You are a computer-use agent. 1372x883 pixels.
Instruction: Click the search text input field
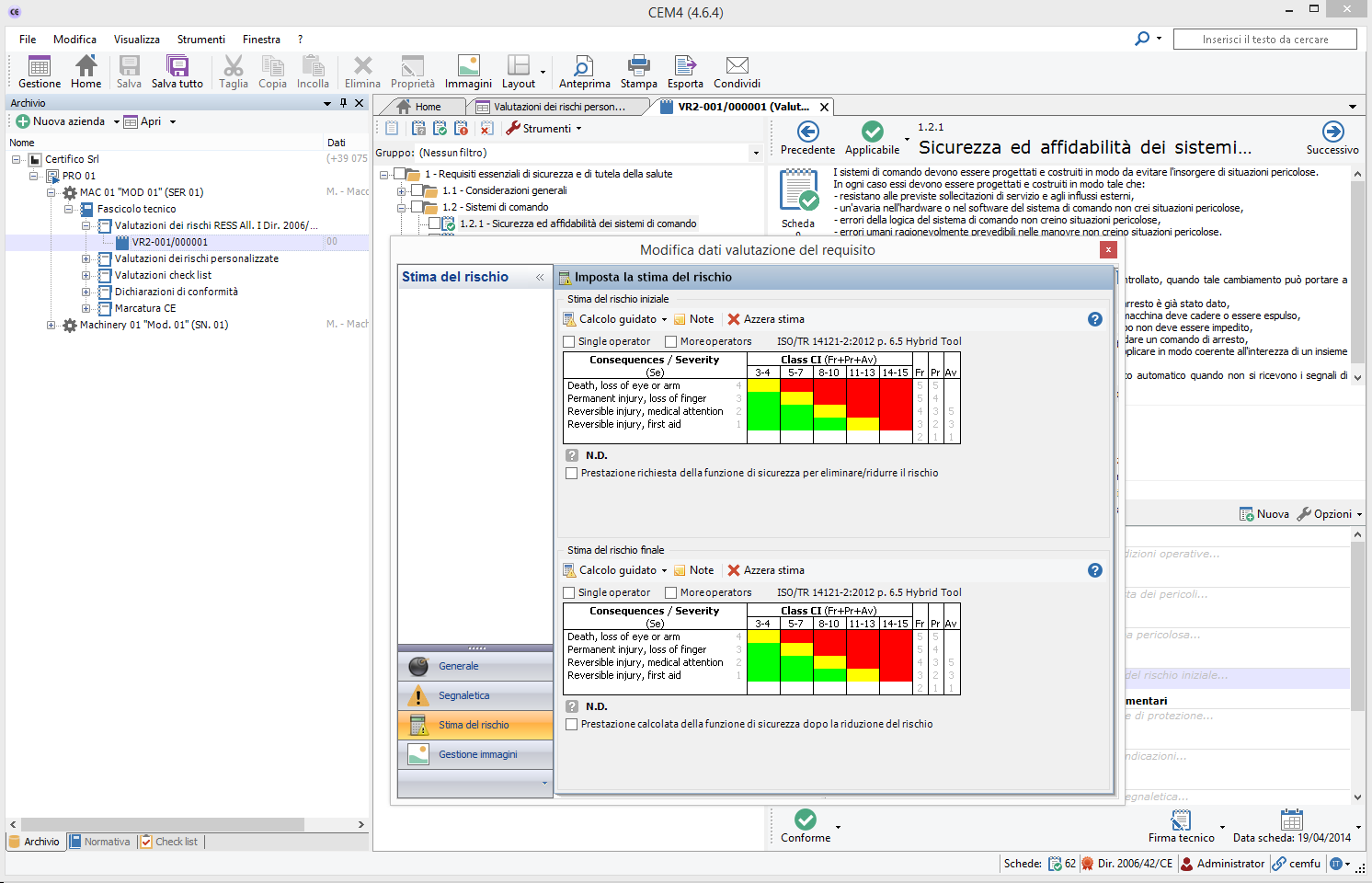tap(1264, 40)
